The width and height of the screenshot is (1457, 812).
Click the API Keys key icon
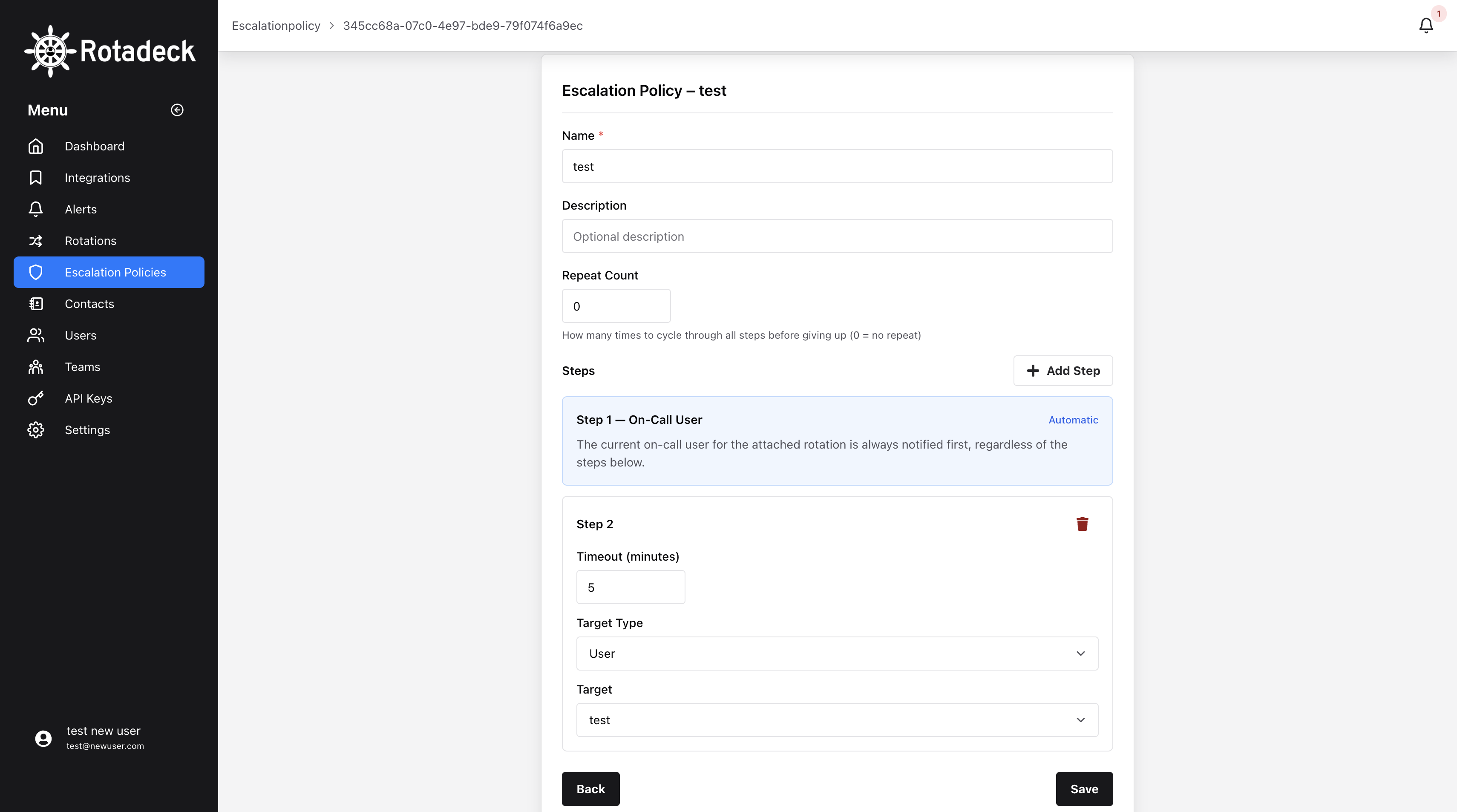[36, 398]
